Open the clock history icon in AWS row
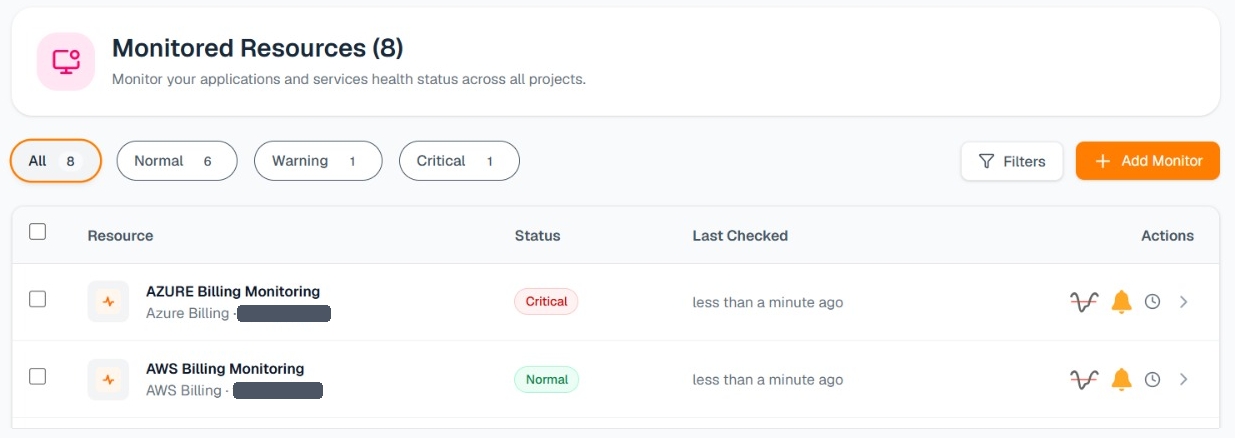The width and height of the screenshot is (1235, 438). click(x=1152, y=379)
